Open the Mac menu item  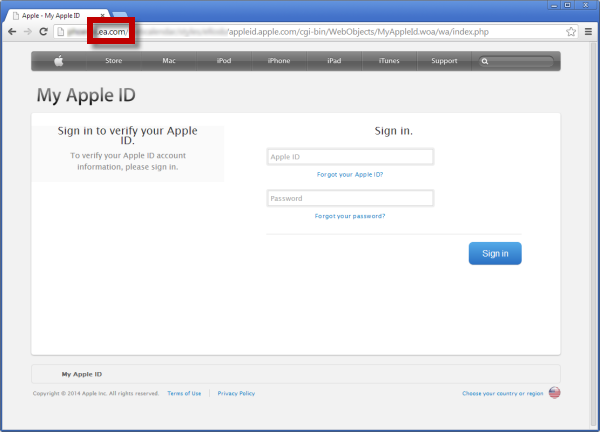pos(169,61)
